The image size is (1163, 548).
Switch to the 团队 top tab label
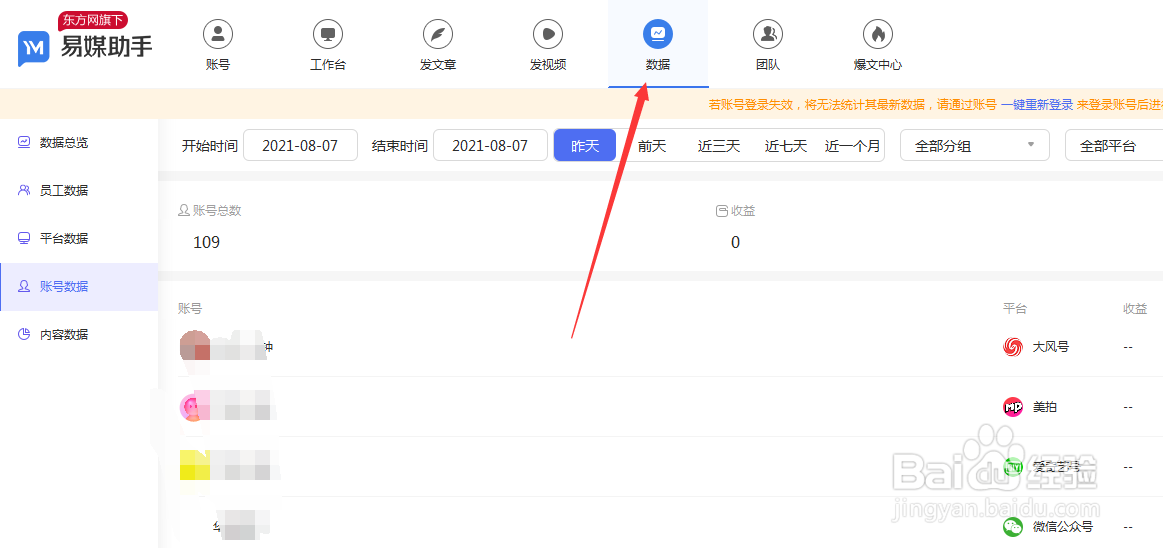768,65
